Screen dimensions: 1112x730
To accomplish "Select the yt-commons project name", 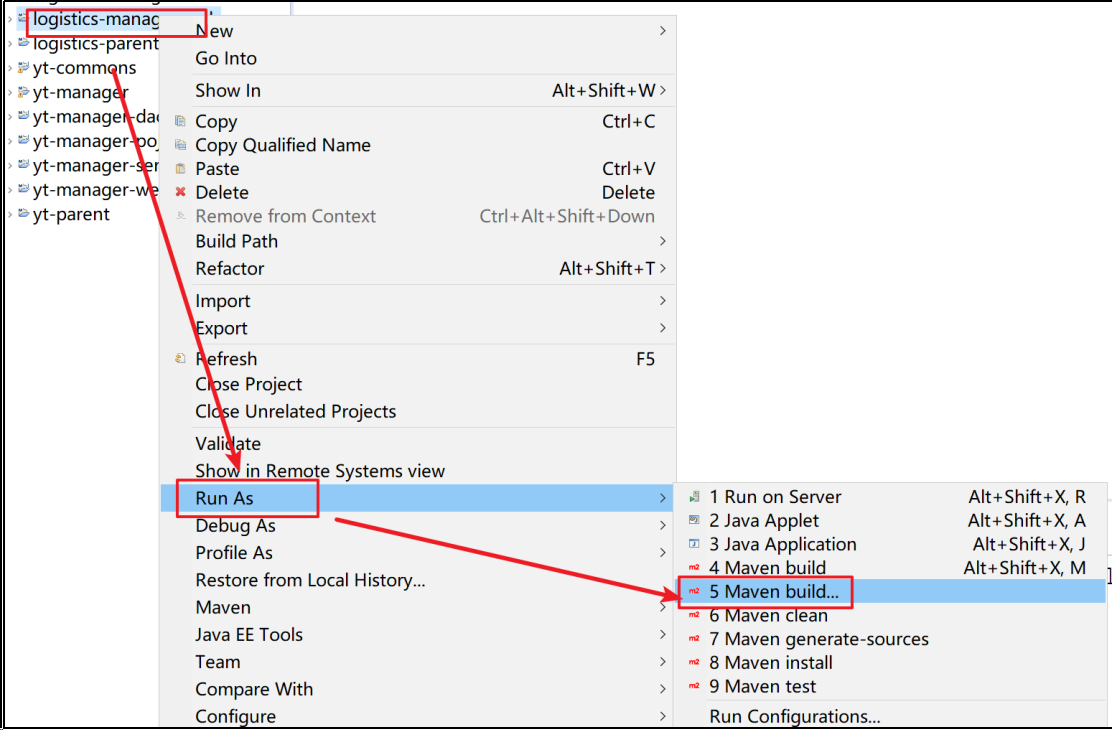I will pos(84,68).
